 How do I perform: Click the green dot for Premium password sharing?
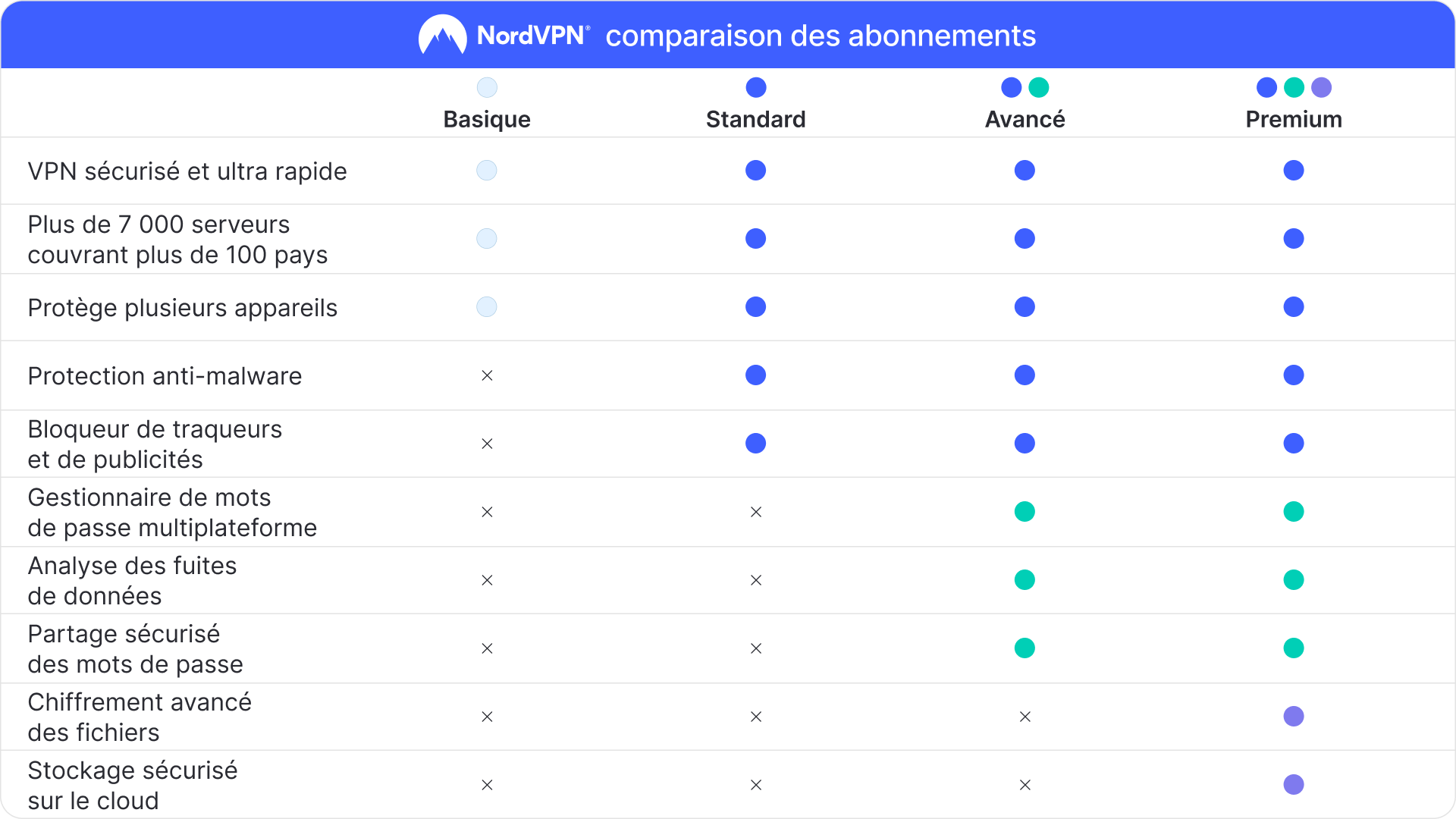(1294, 648)
